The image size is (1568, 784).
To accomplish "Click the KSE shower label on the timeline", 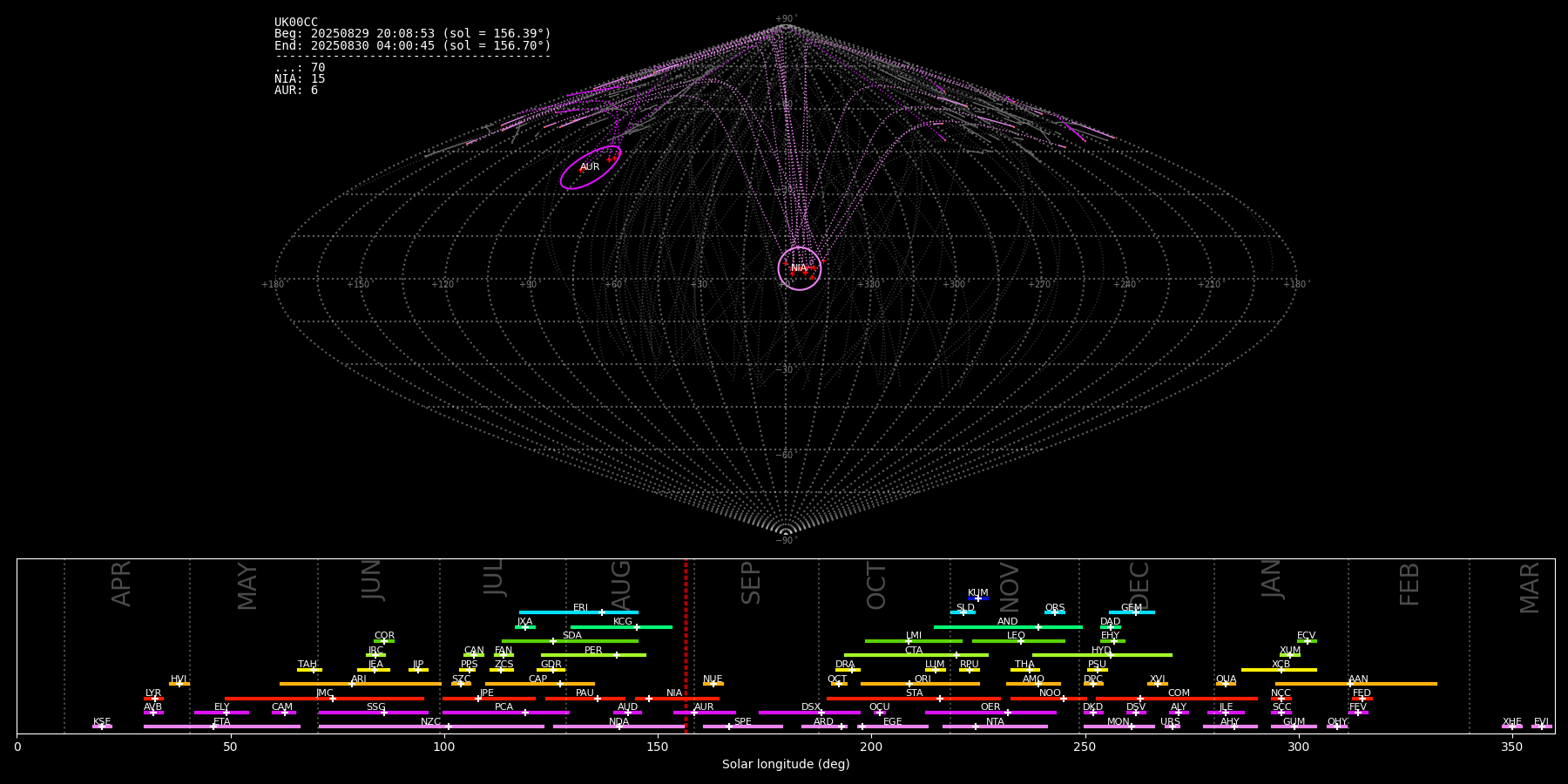I will [102, 722].
